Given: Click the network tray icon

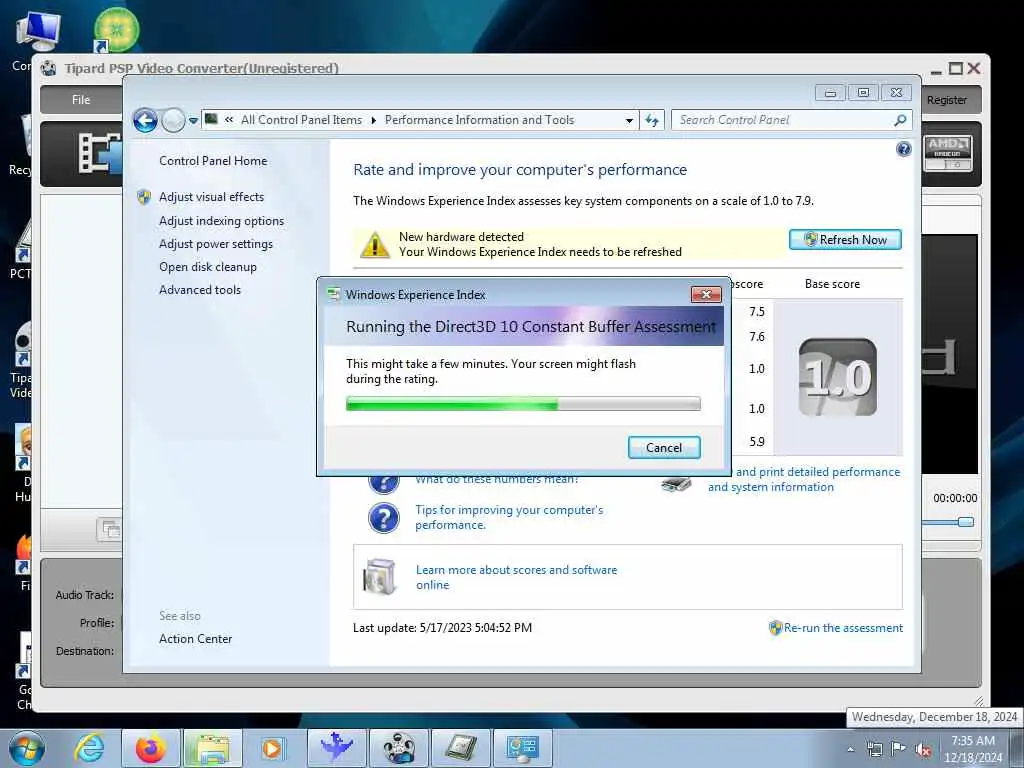Looking at the screenshot, I should tap(874, 749).
